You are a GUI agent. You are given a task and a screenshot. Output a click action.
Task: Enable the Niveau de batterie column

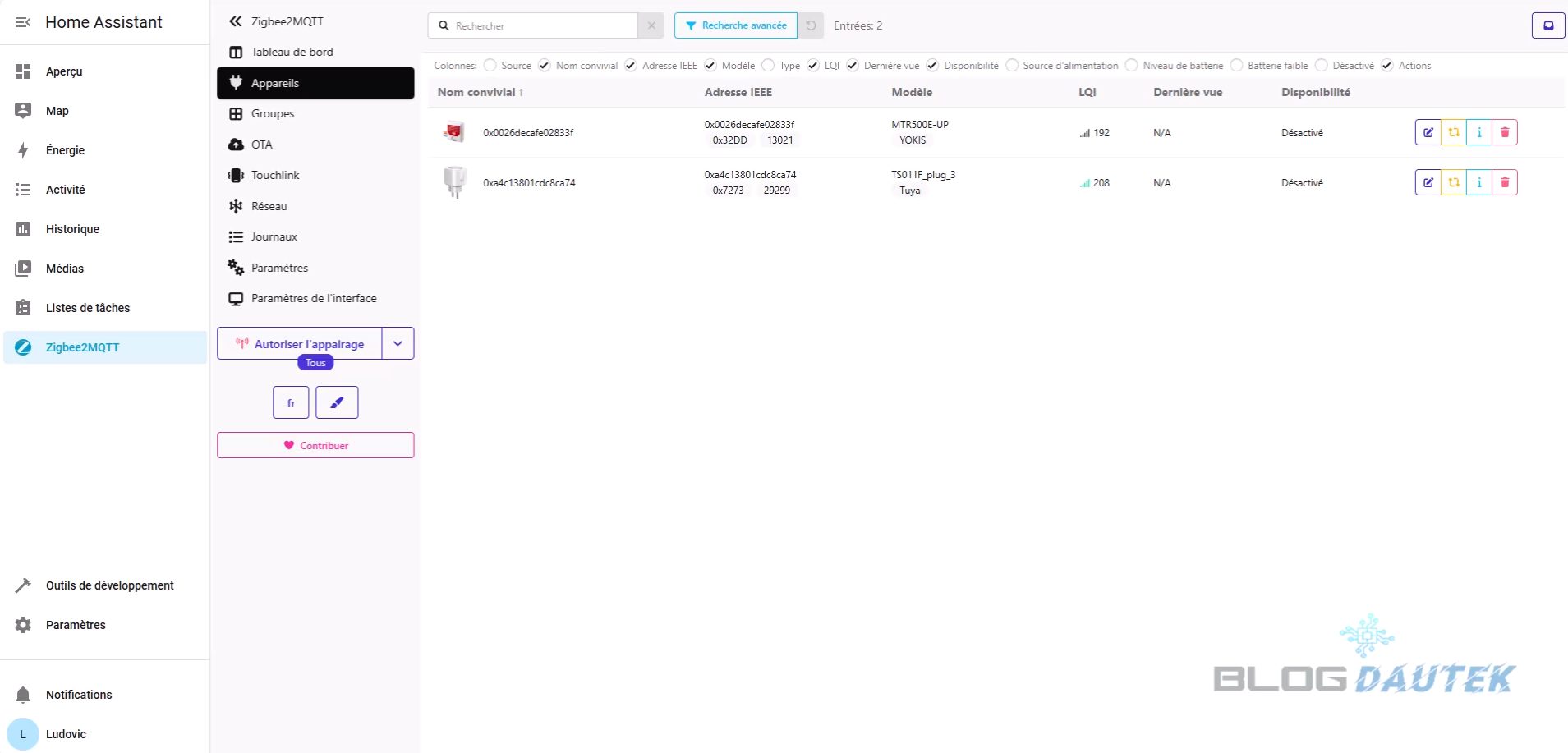tap(1132, 66)
